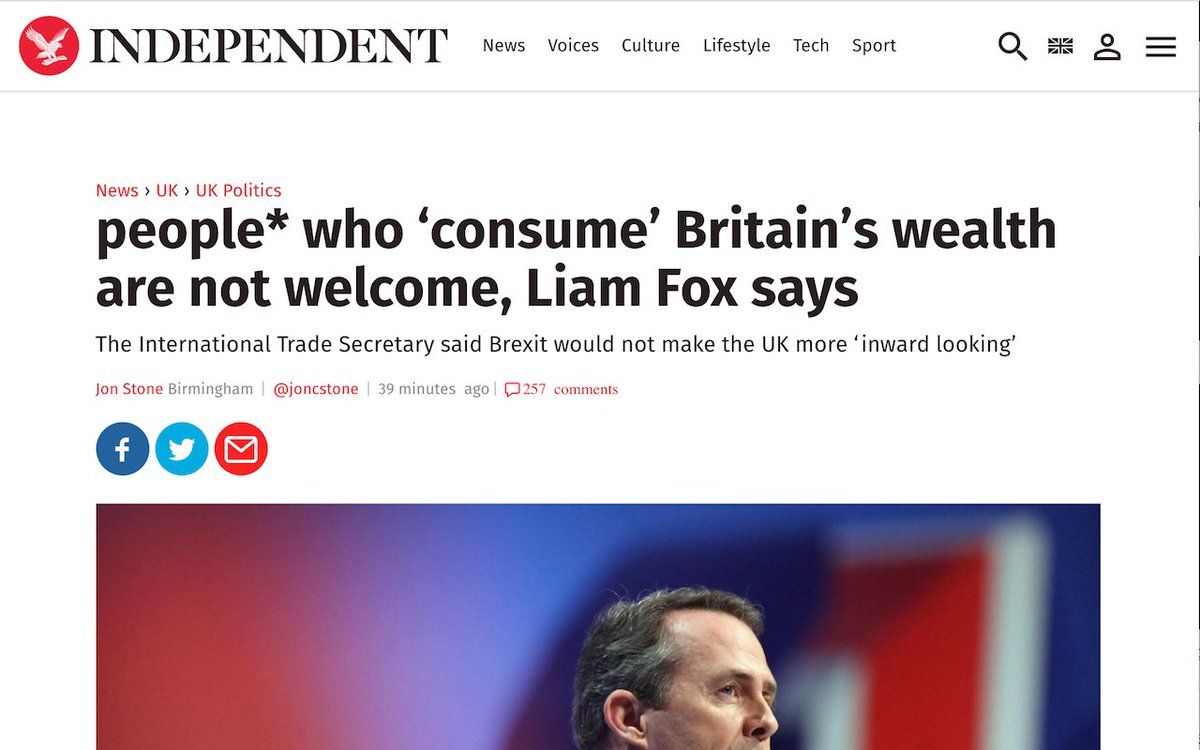The height and width of the screenshot is (750, 1200).
Task: Select Lifestyle in the navigation
Action: 736,46
